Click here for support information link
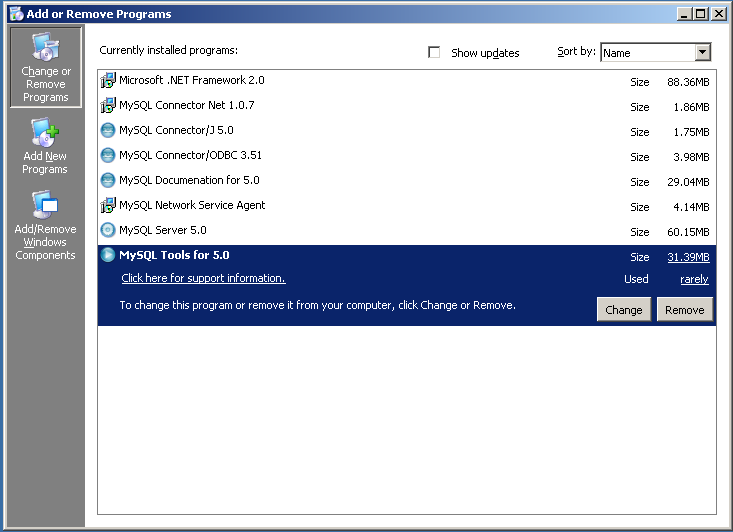 [x=203, y=279]
